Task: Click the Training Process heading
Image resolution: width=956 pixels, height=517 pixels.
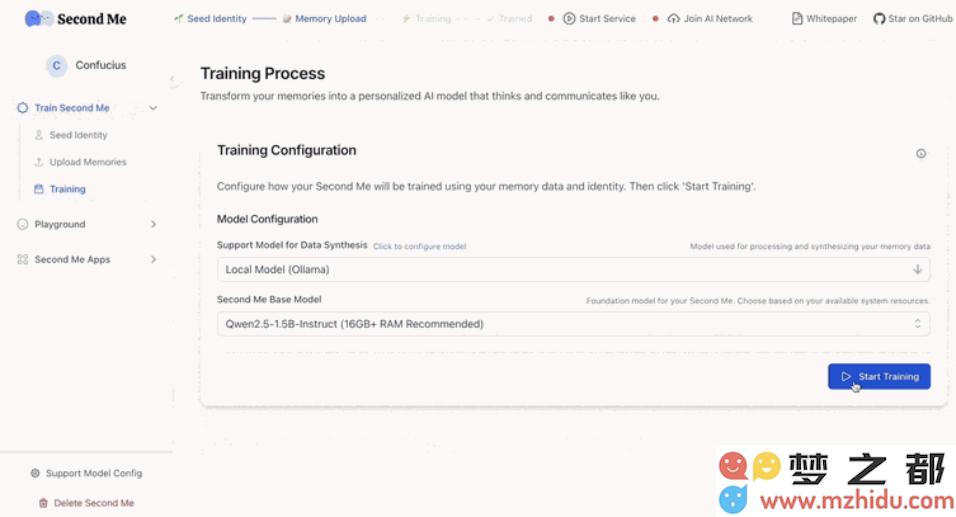Action: click(263, 74)
